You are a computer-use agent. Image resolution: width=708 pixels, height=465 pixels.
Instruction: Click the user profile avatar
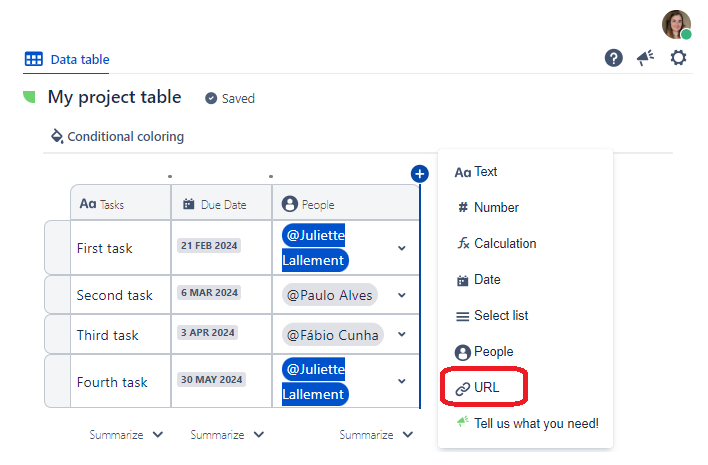coord(677,24)
